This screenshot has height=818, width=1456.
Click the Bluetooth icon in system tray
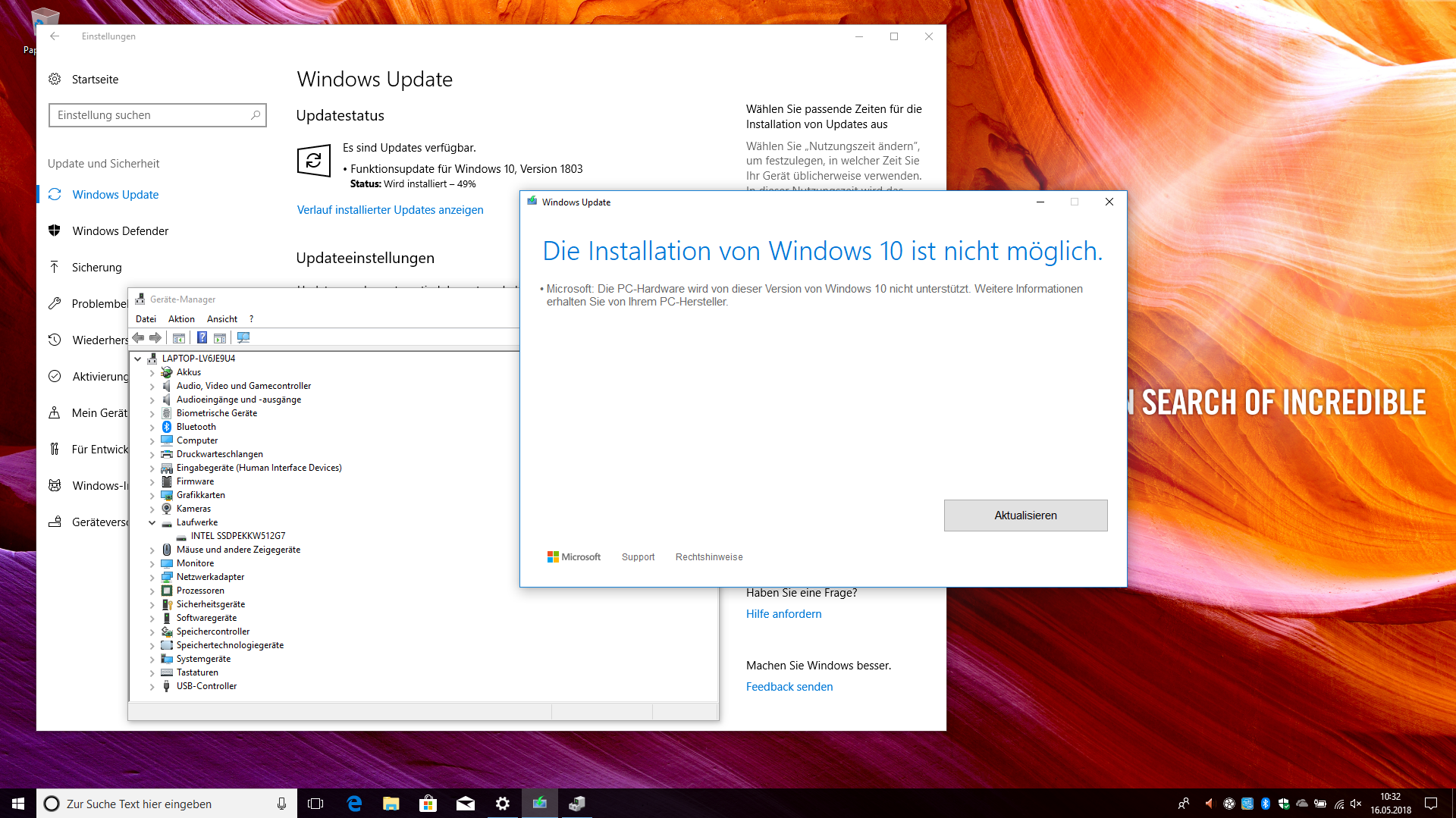coord(1266,804)
